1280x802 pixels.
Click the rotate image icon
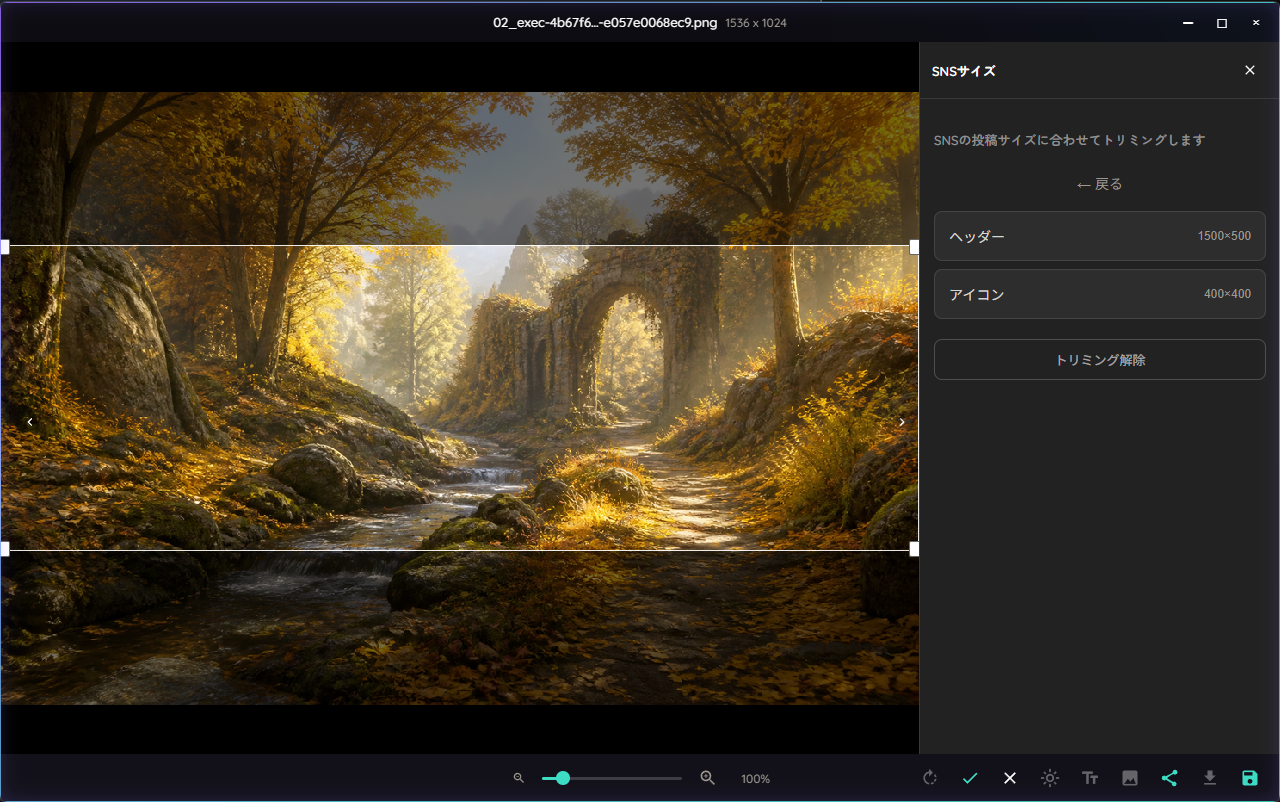tap(930, 778)
